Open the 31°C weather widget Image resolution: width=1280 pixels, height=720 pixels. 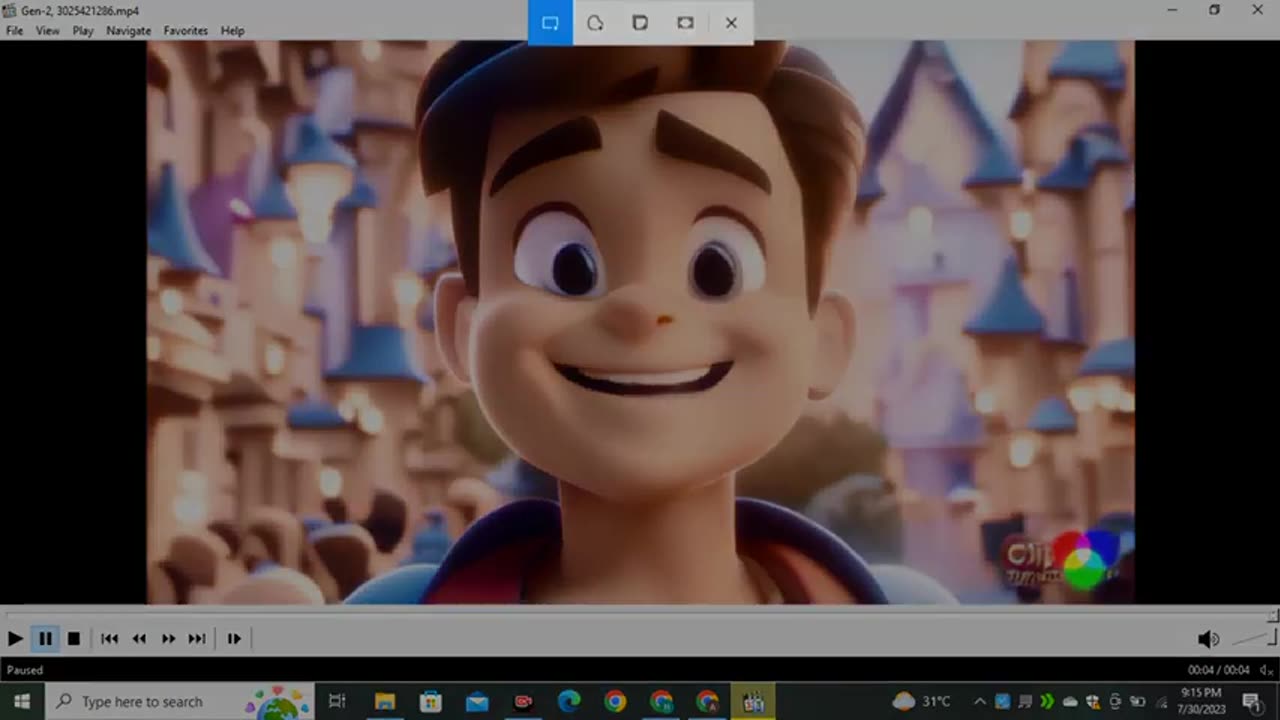pyautogui.click(x=922, y=701)
